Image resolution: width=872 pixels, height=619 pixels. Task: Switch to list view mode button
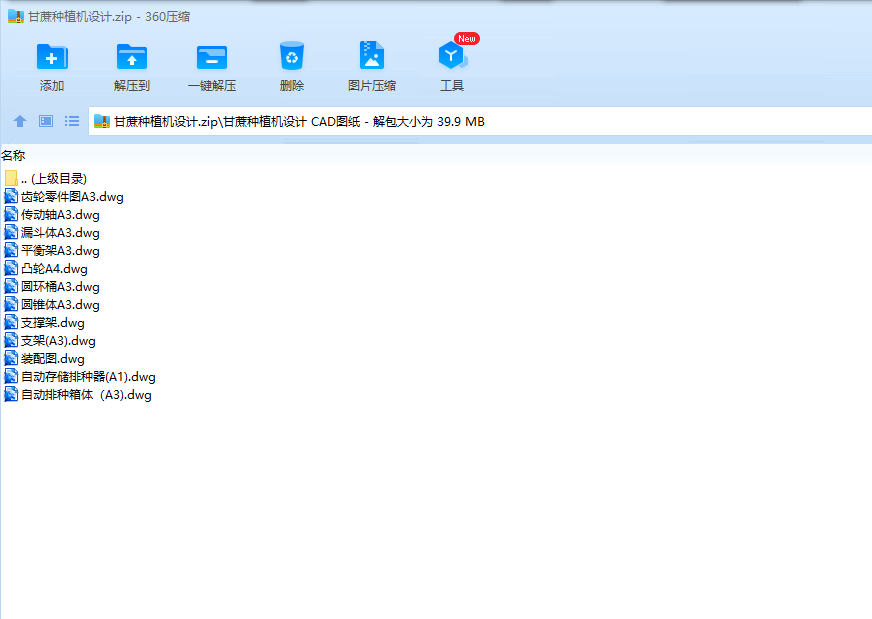point(72,121)
